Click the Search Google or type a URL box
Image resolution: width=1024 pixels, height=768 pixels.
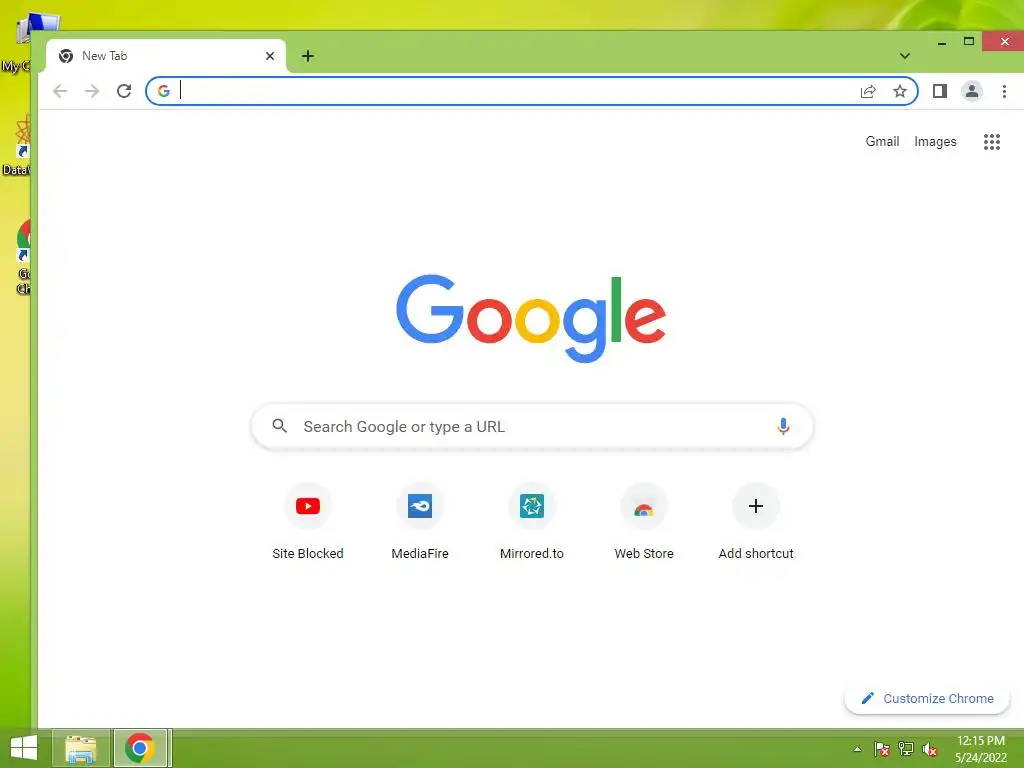tap(532, 426)
